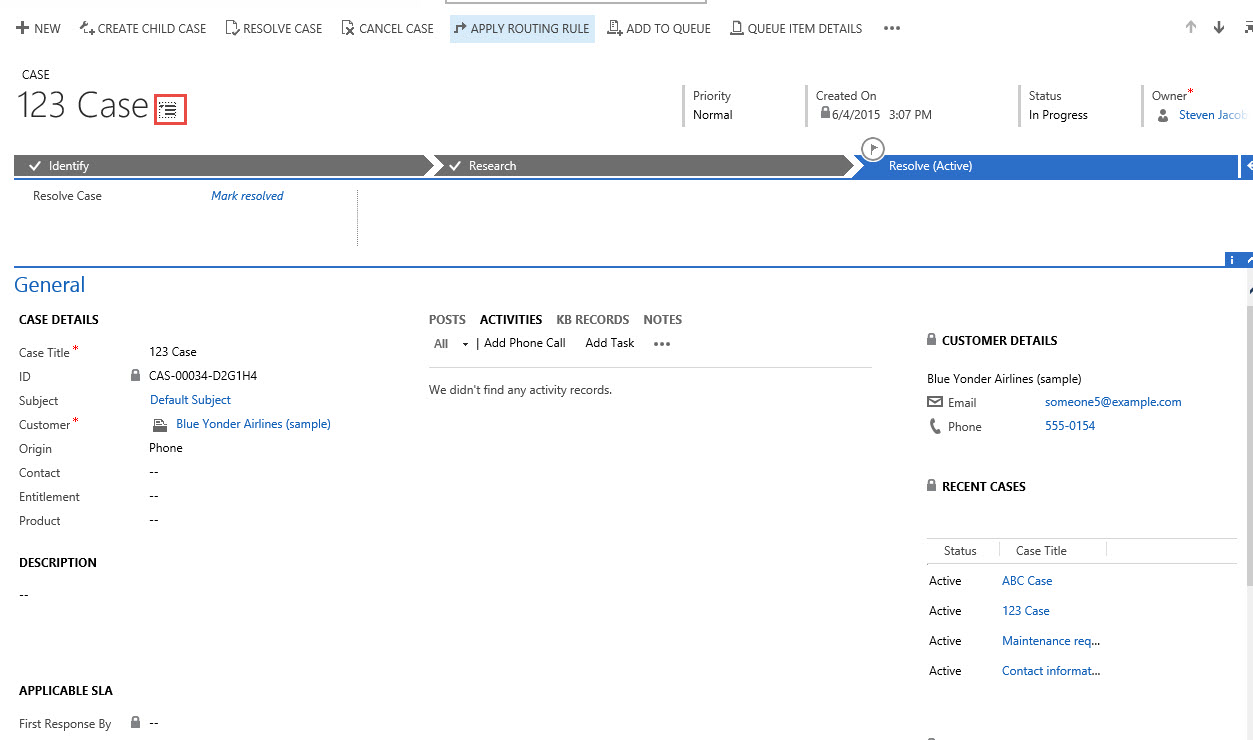Viewport: 1253px width, 740px height.
Task: Click the New record plus icon
Action: [x=22, y=28]
